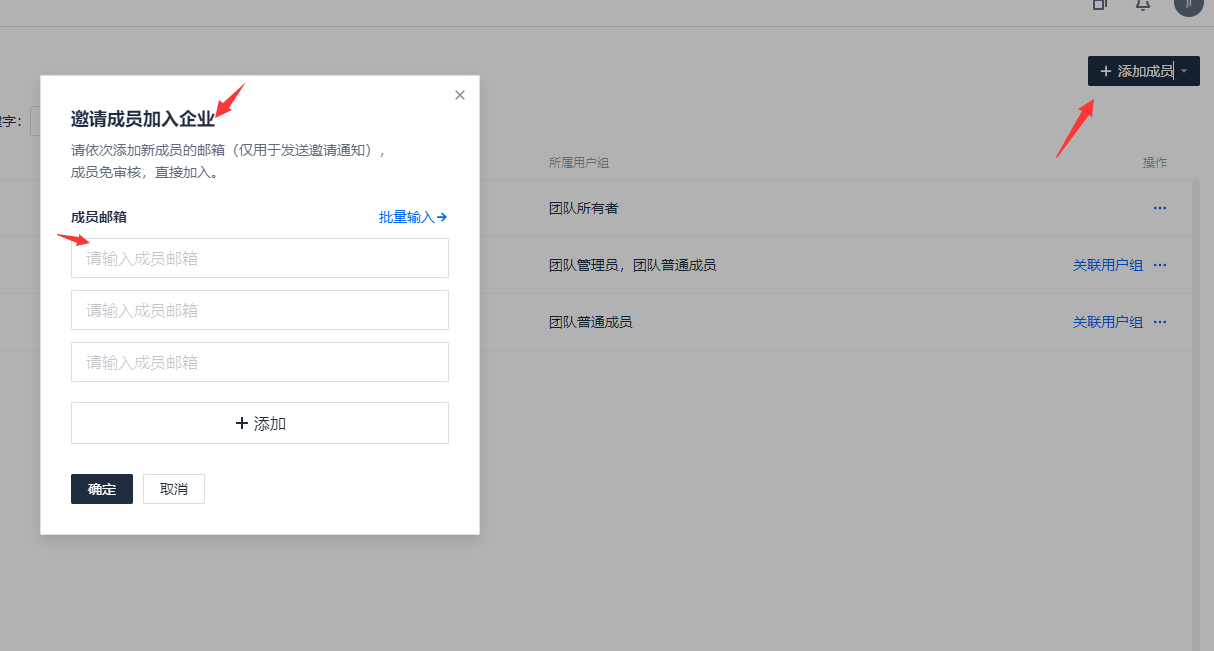1214x651 pixels.
Task: Cancel the dialog with 取消
Action: 174,489
